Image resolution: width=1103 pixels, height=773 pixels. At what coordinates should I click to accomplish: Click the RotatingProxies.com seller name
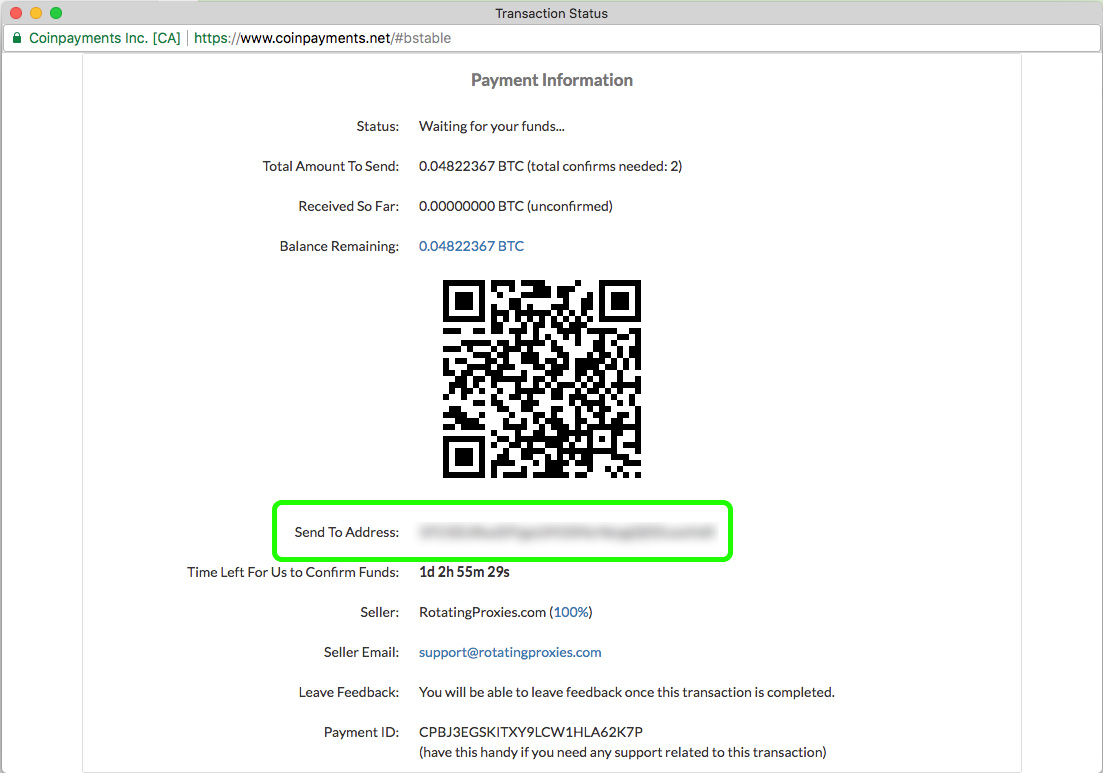click(483, 612)
